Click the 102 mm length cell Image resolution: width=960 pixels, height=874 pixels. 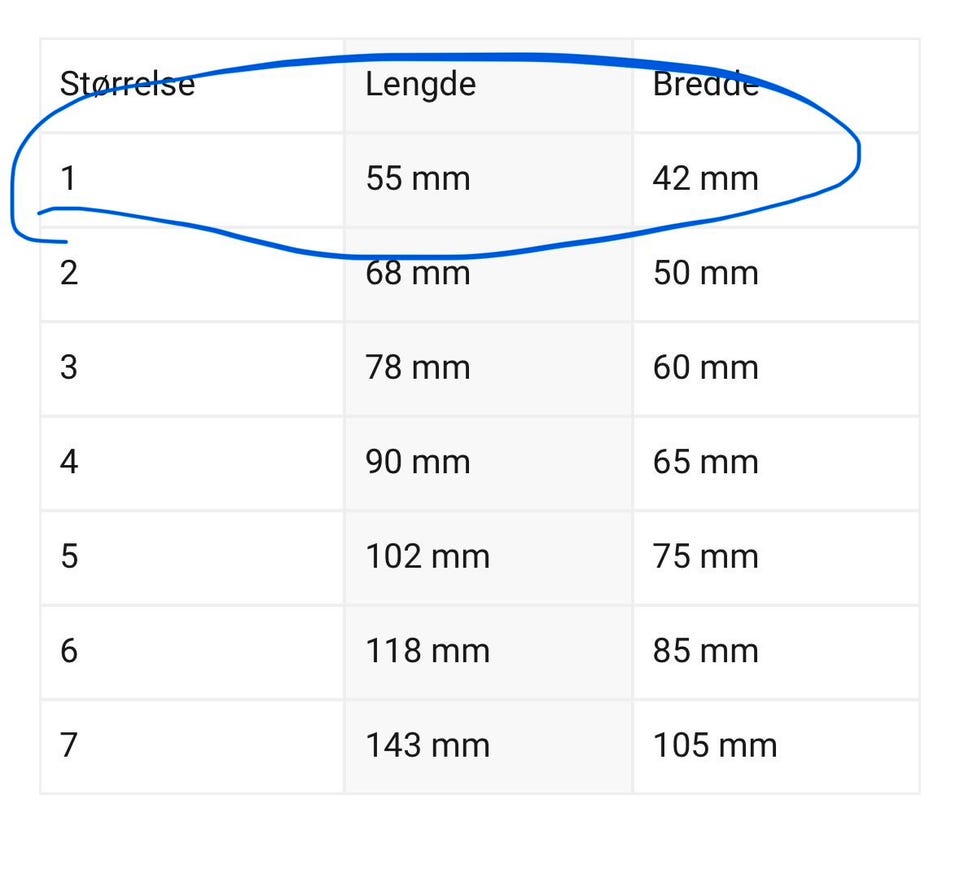(489, 558)
